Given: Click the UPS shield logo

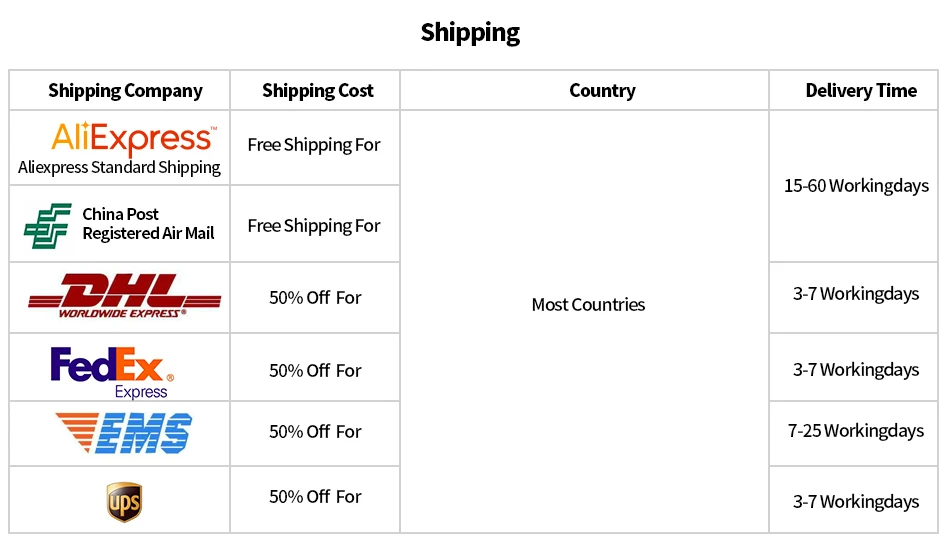Looking at the screenshot, I should [124, 501].
